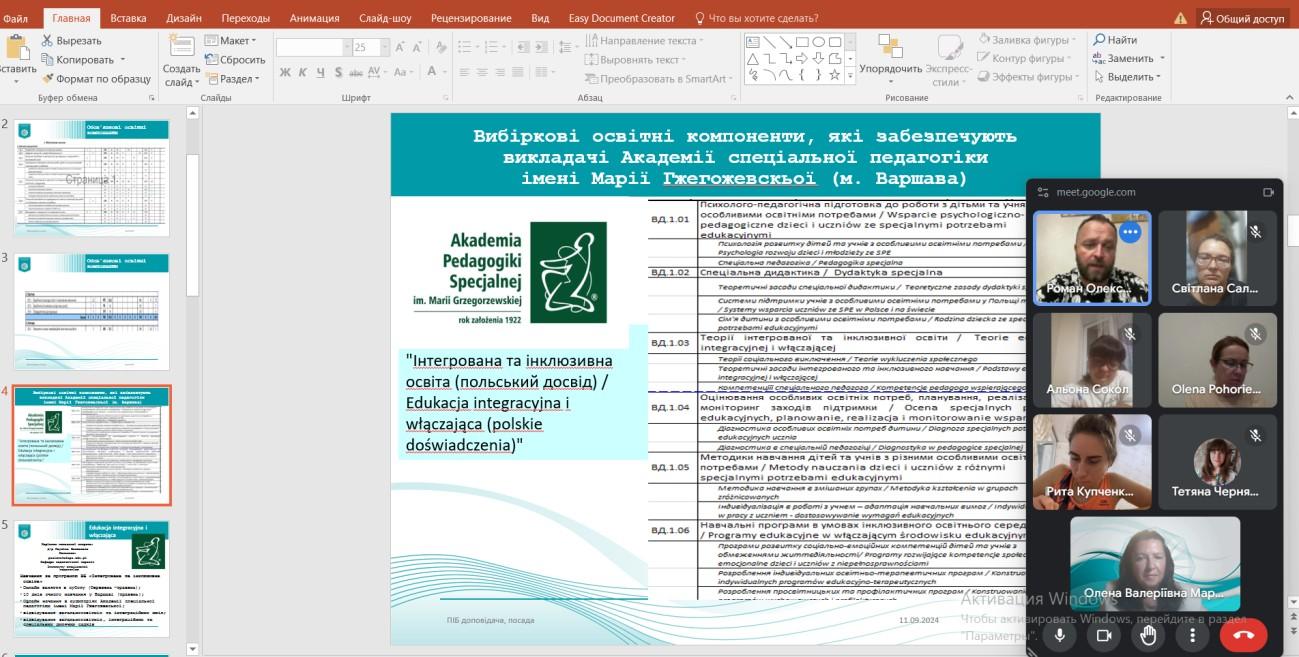Image resolution: width=1299 pixels, height=657 pixels.
Task: Turn off camera in Google Meet window
Action: click(x=1104, y=634)
